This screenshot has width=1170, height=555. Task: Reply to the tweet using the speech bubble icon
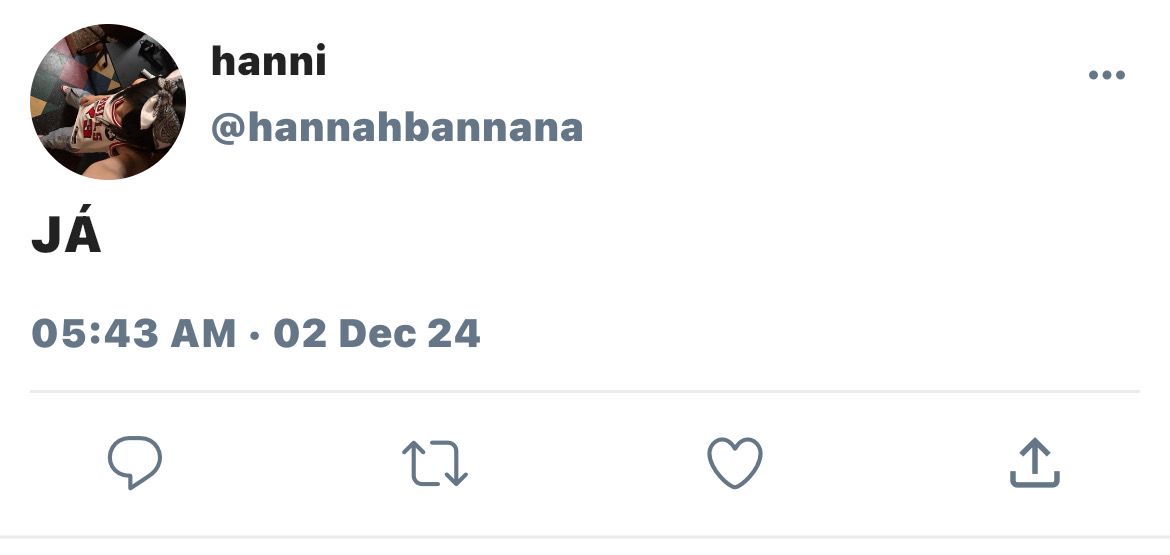pyautogui.click(x=135, y=462)
